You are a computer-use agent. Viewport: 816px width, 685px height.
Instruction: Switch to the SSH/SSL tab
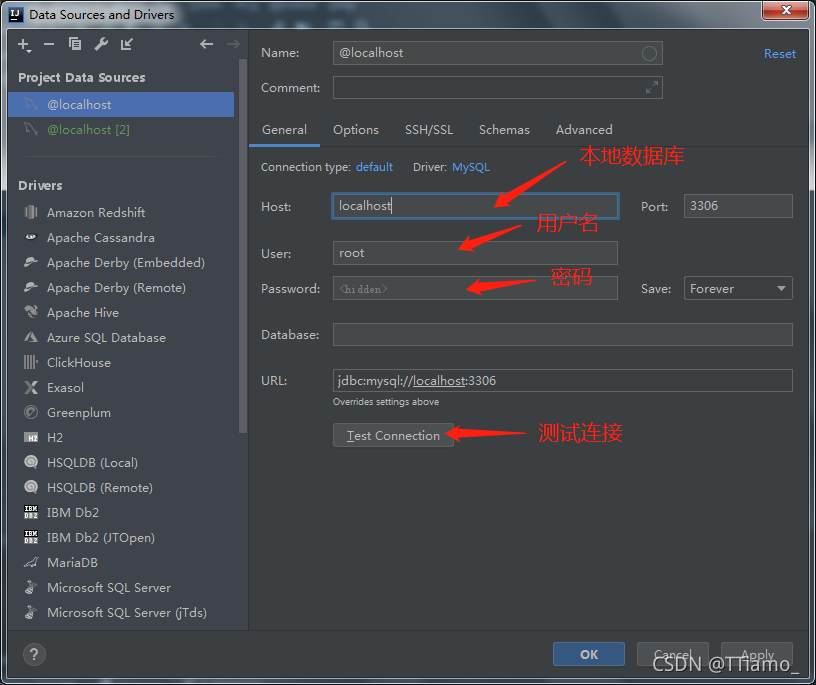[429, 130]
